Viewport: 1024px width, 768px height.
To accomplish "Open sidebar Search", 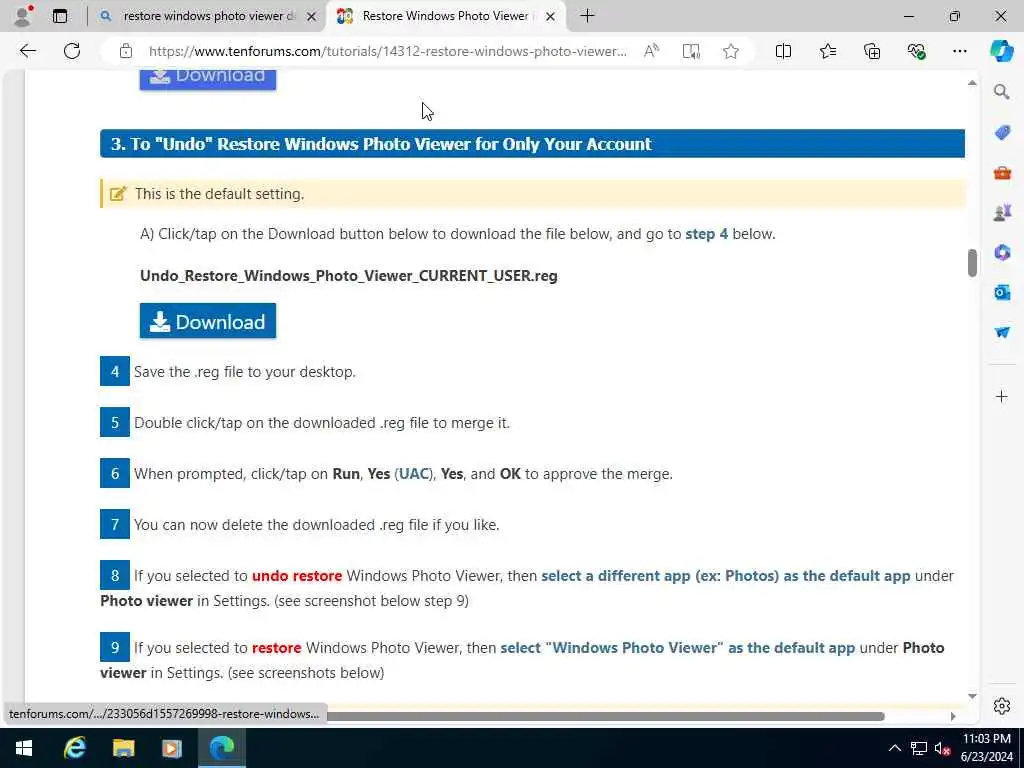I will point(1002,92).
